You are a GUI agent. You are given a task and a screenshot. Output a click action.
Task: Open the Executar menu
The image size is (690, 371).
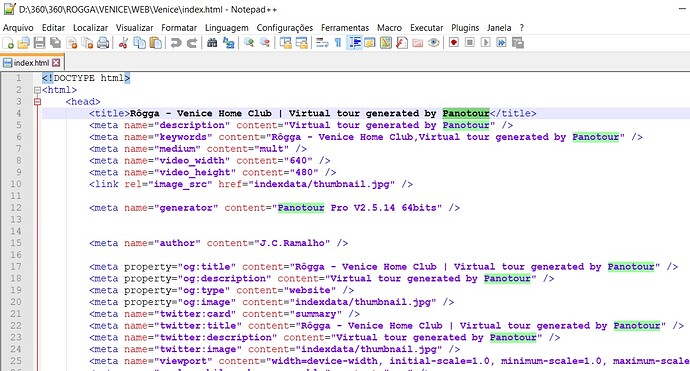[426, 28]
